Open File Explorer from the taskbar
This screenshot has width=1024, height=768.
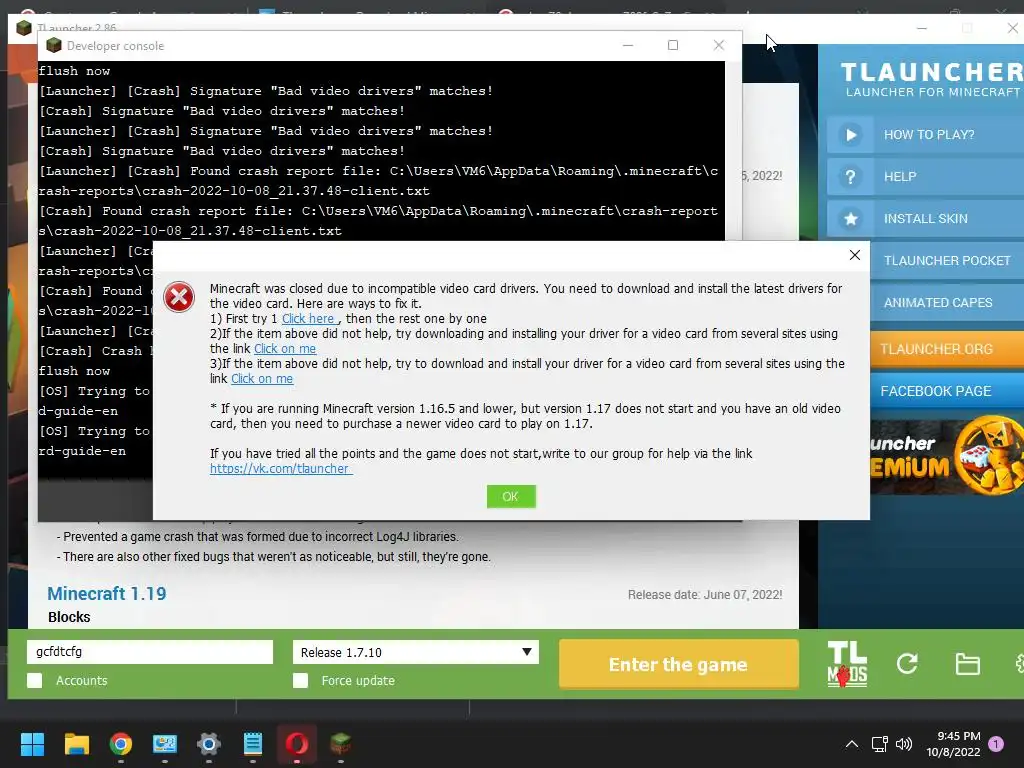(76, 744)
